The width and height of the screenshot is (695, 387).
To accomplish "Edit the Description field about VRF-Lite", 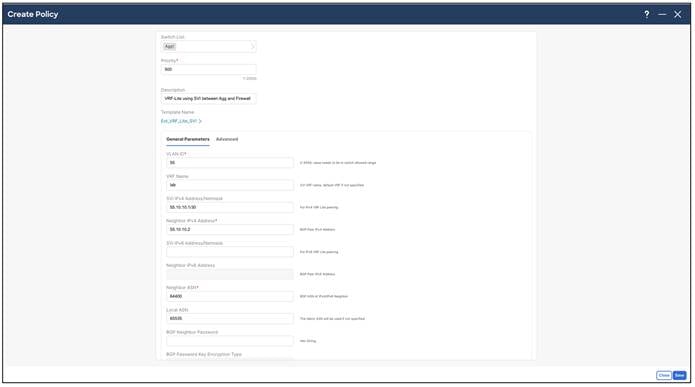I will pyautogui.click(x=208, y=98).
